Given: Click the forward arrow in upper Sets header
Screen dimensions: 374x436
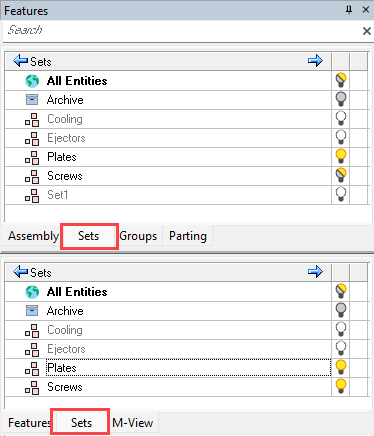Looking at the screenshot, I should click(315, 61).
